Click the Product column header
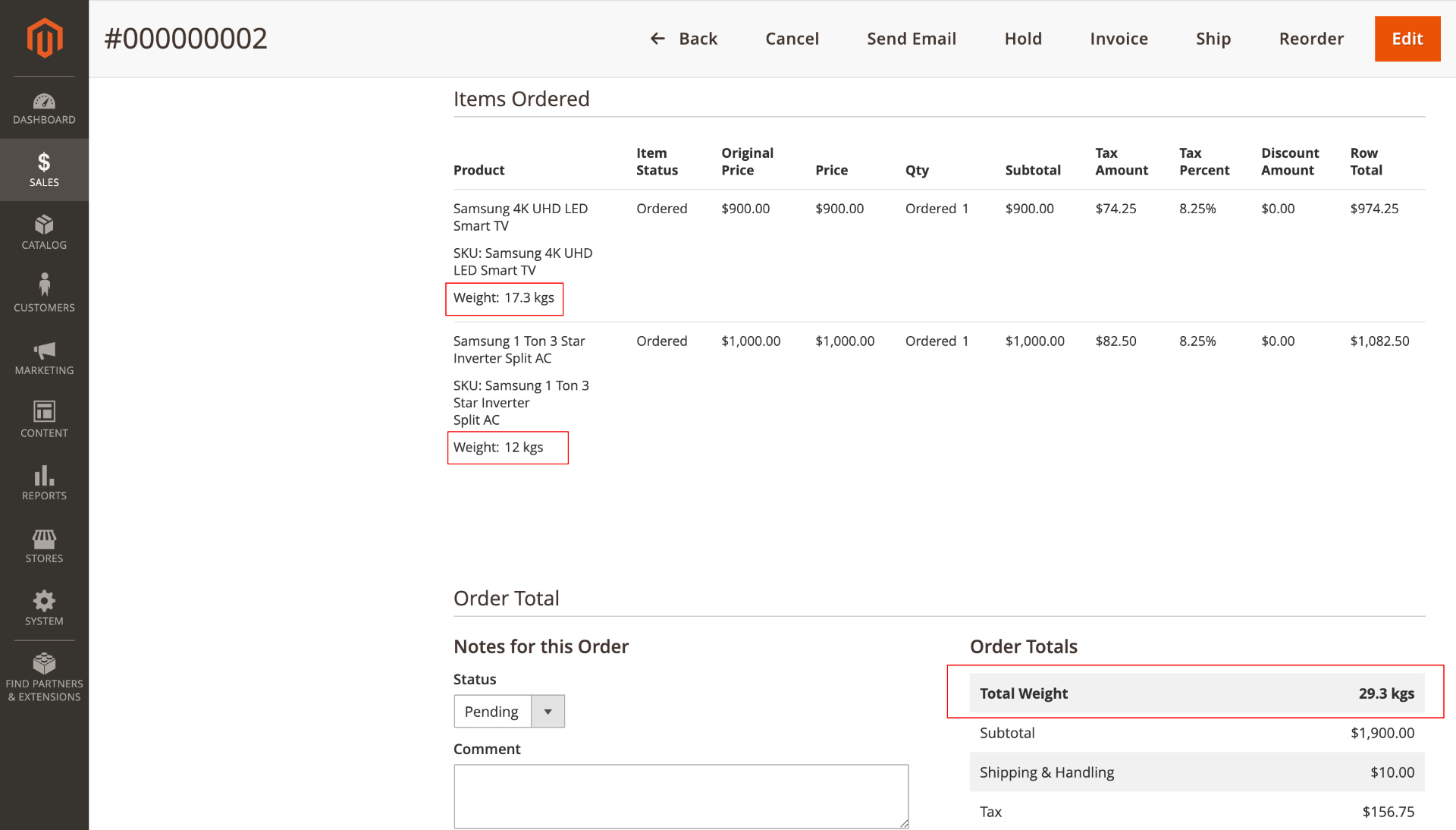This screenshot has height=830, width=1456. tap(479, 170)
